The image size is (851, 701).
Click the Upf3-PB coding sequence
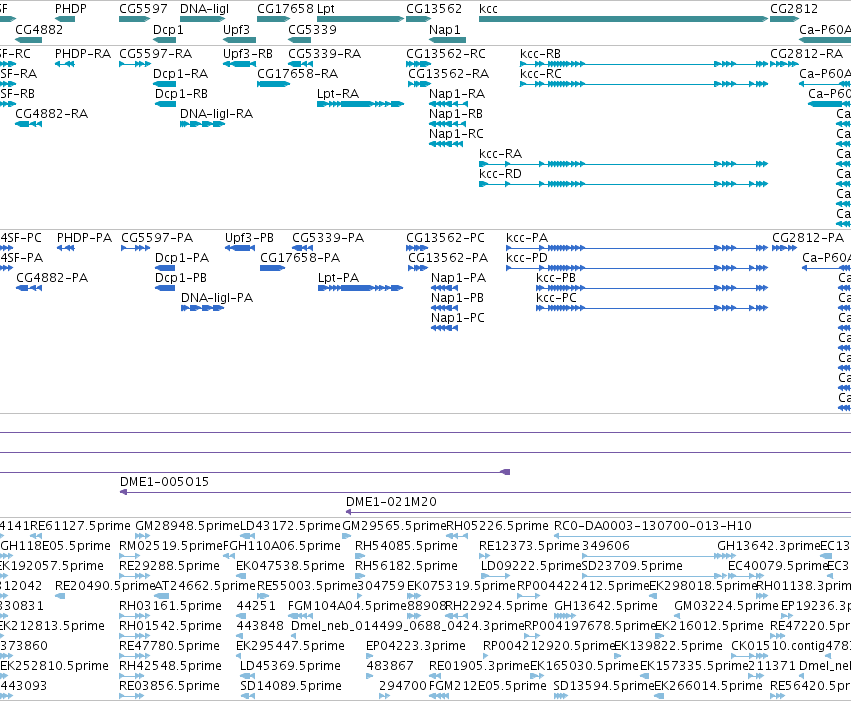240,248
